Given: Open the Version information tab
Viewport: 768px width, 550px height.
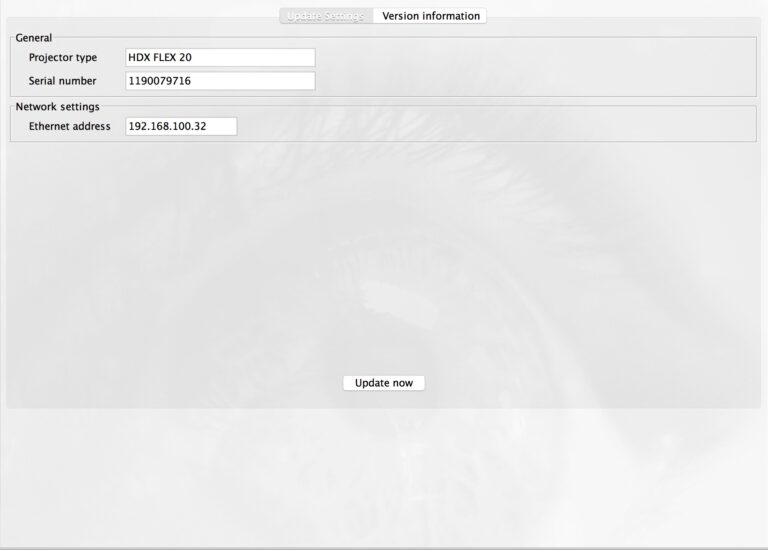Looking at the screenshot, I should (431, 16).
